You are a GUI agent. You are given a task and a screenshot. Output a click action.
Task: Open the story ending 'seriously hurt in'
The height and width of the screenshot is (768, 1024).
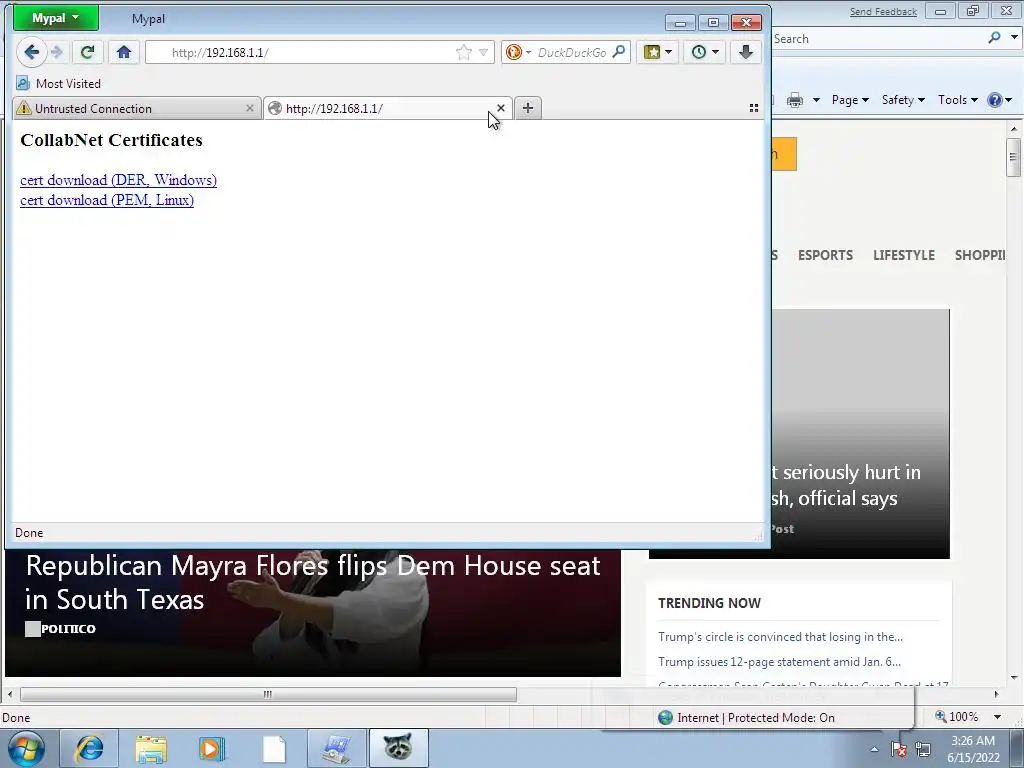pyautogui.click(x=846, y=485)
